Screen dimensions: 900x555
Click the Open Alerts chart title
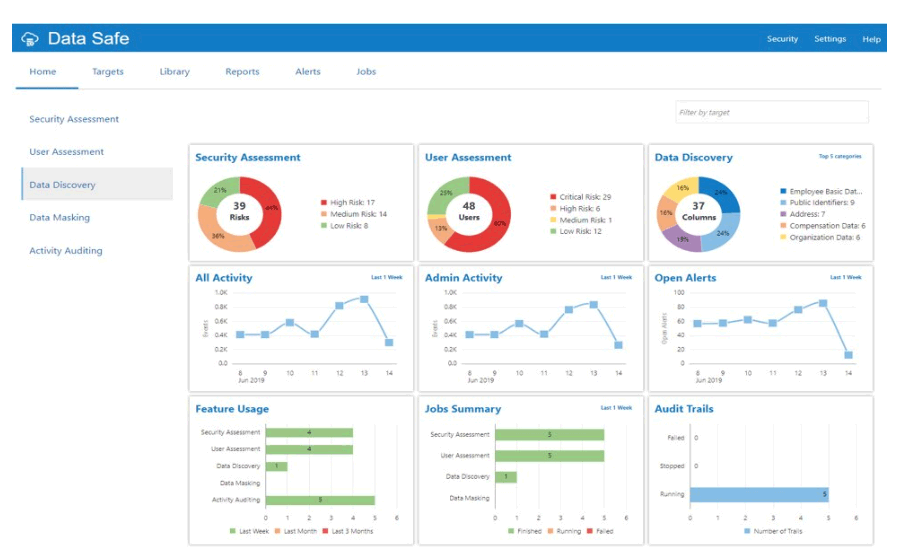click(x=685, y=278)
